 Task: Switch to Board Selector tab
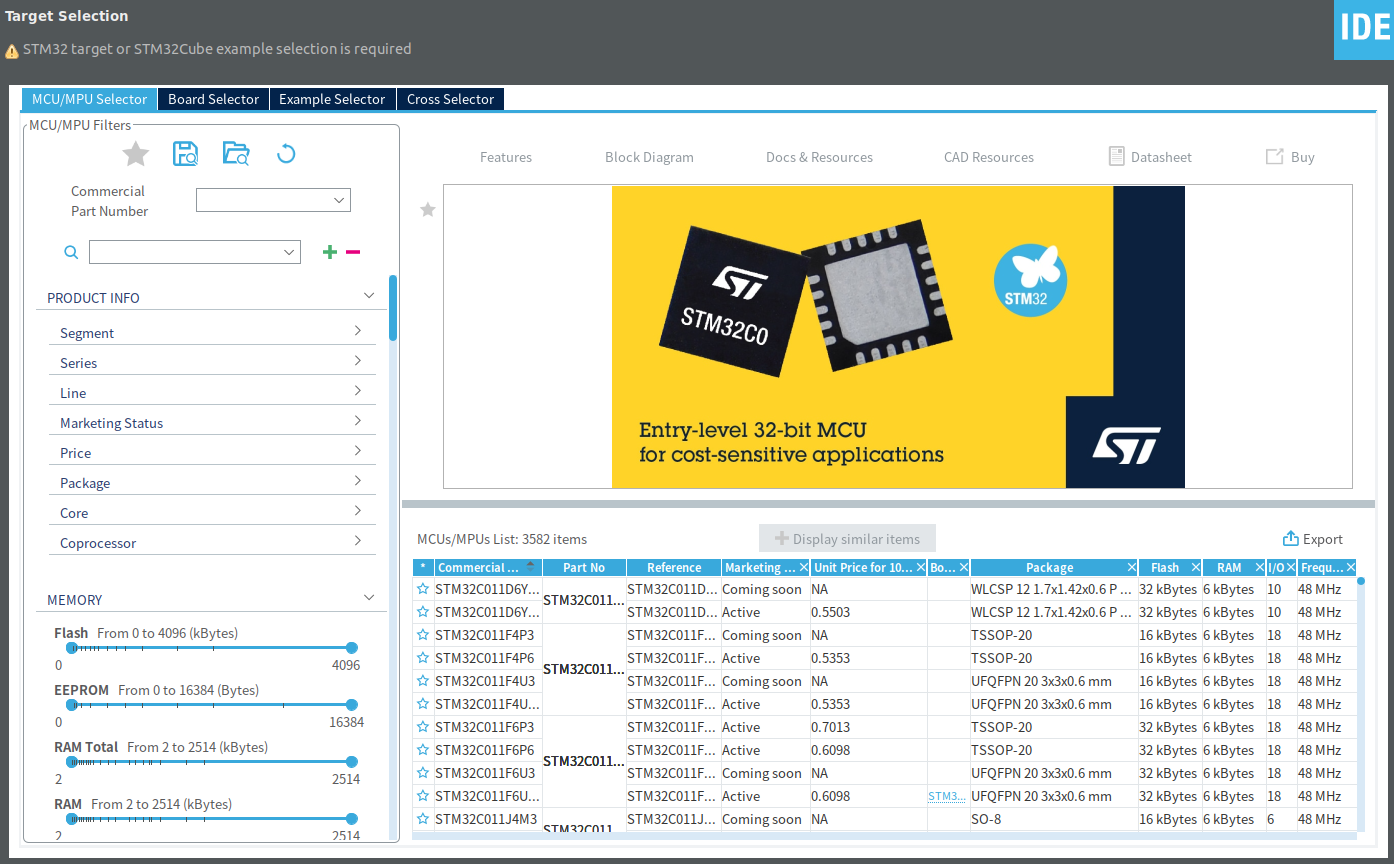213,99
